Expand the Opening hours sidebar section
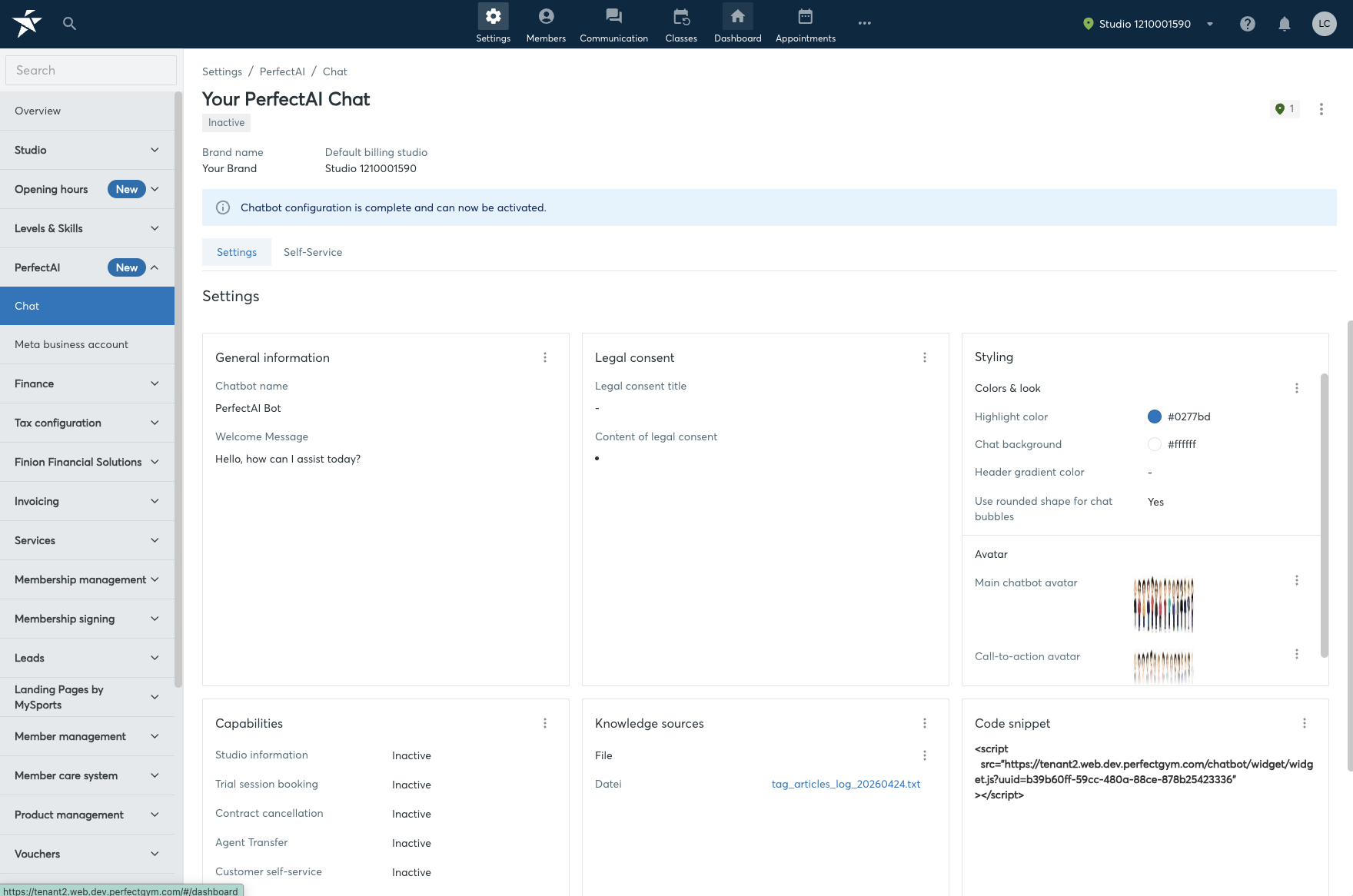 coord(87,189)
